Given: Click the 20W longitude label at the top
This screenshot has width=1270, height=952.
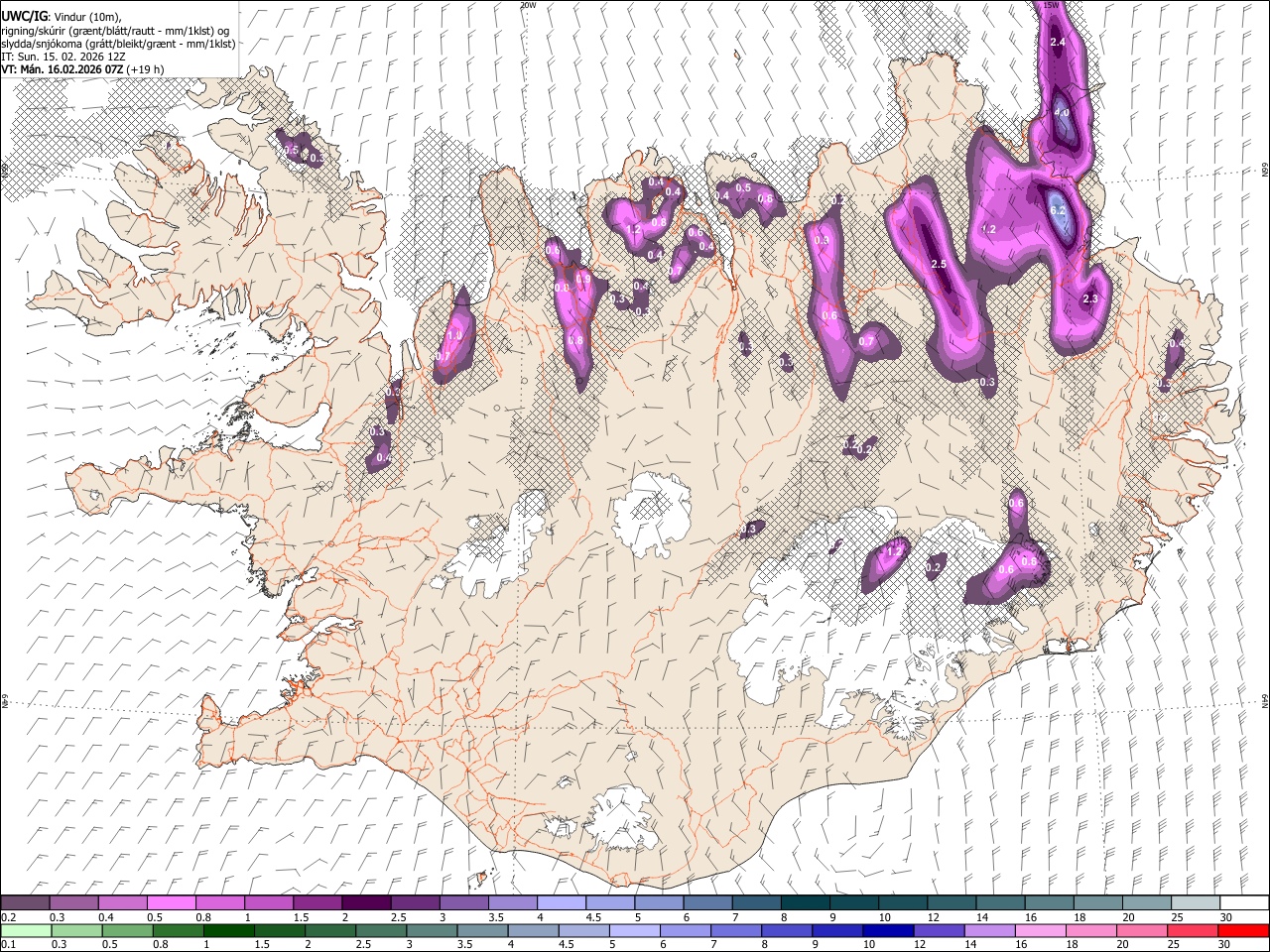Looking at the screenshot, I should [x=528, y=5].
